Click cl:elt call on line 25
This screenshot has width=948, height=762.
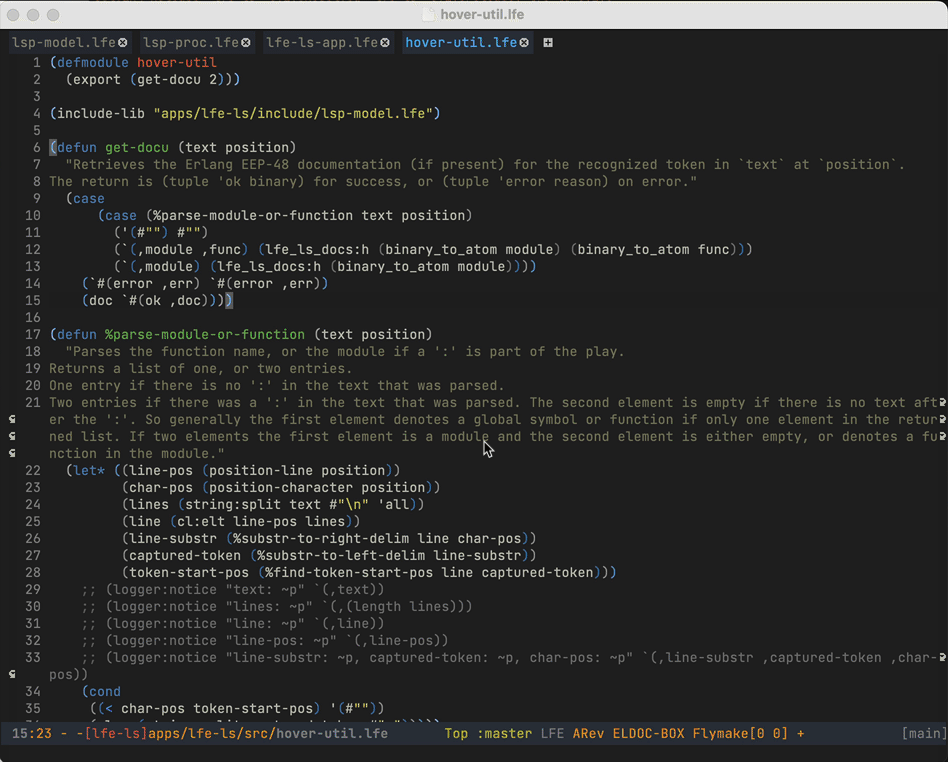click(201, 521)
